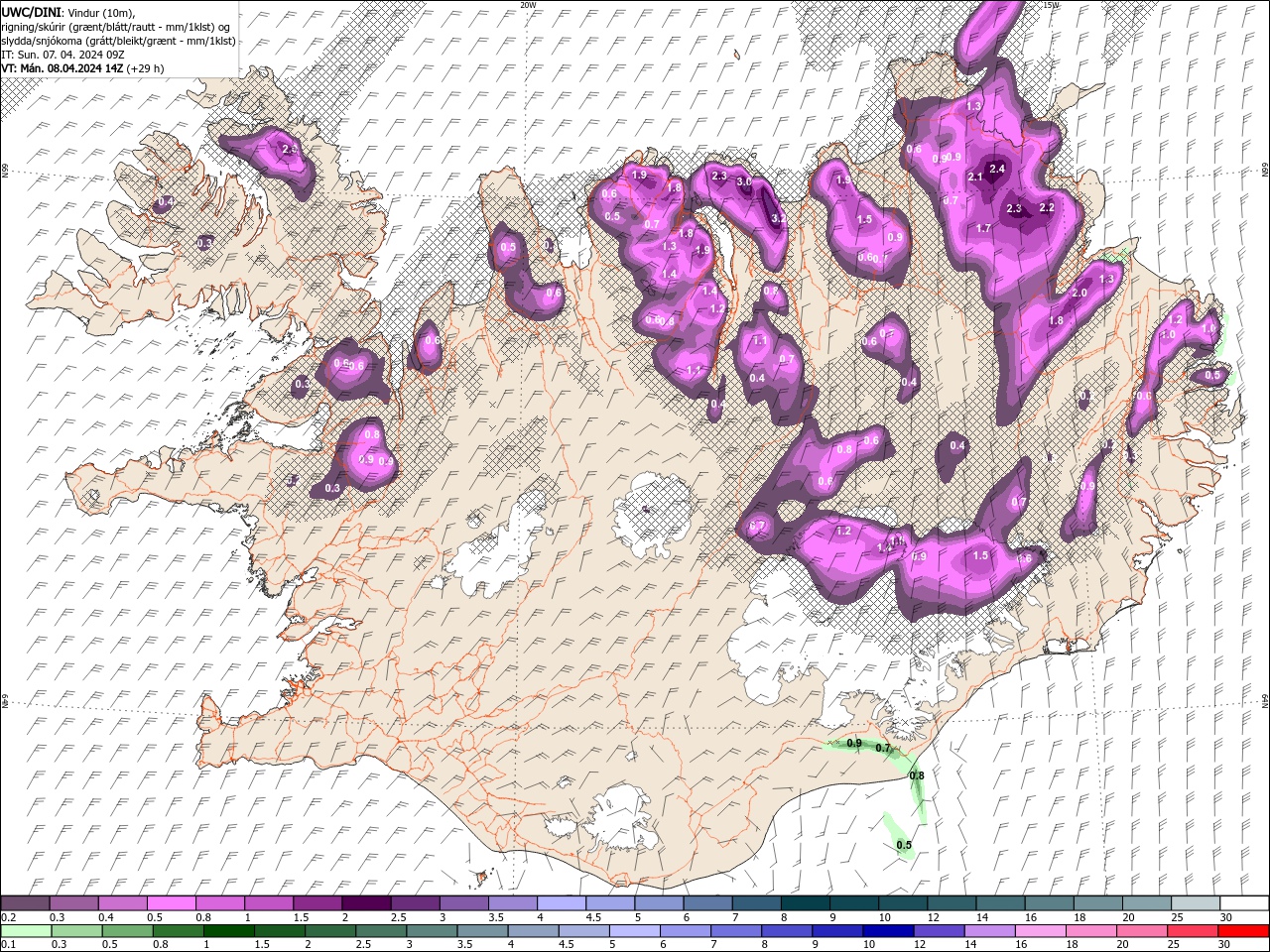Click upper legend swatch between 1.5 and 2

pos(317,903)
